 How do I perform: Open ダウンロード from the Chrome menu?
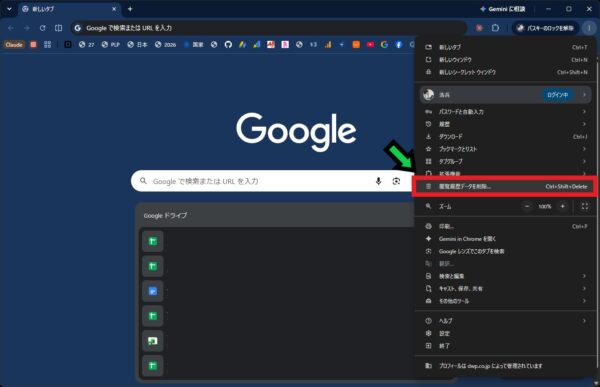506,137
